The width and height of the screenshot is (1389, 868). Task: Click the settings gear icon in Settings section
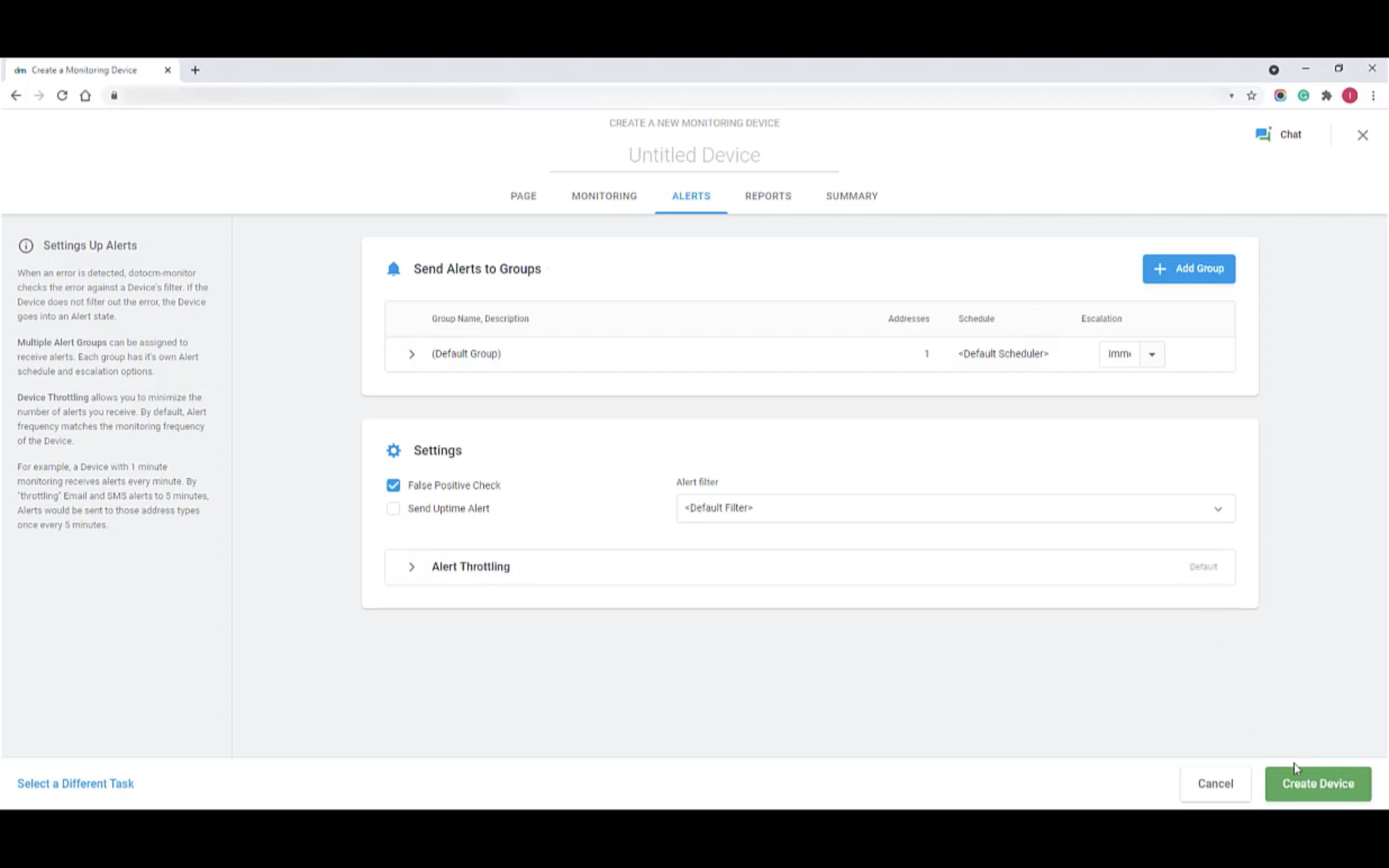(393, 449)
